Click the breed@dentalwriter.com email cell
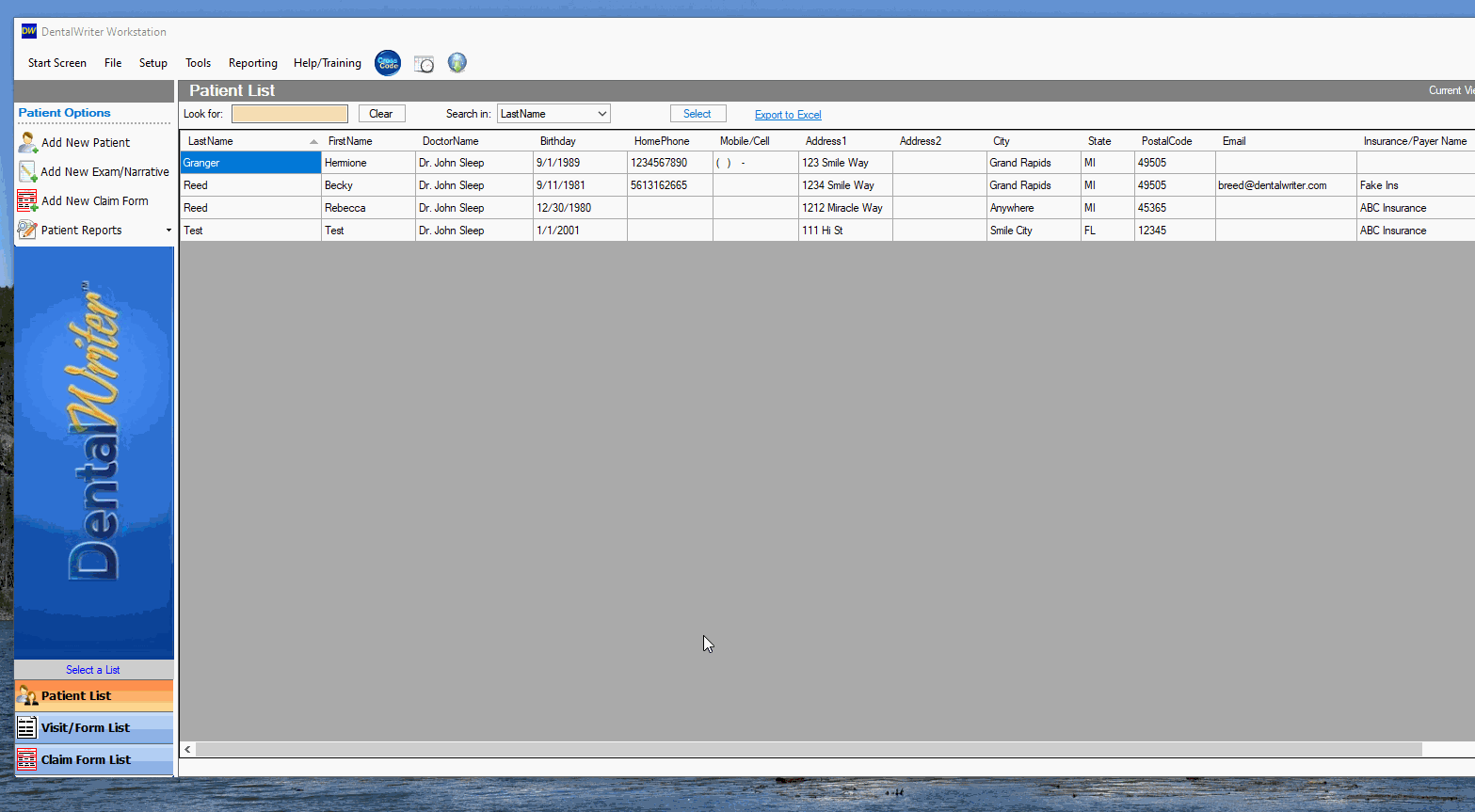Image resolution: width=1475 pixels, height=812 pixels. 1286,185
